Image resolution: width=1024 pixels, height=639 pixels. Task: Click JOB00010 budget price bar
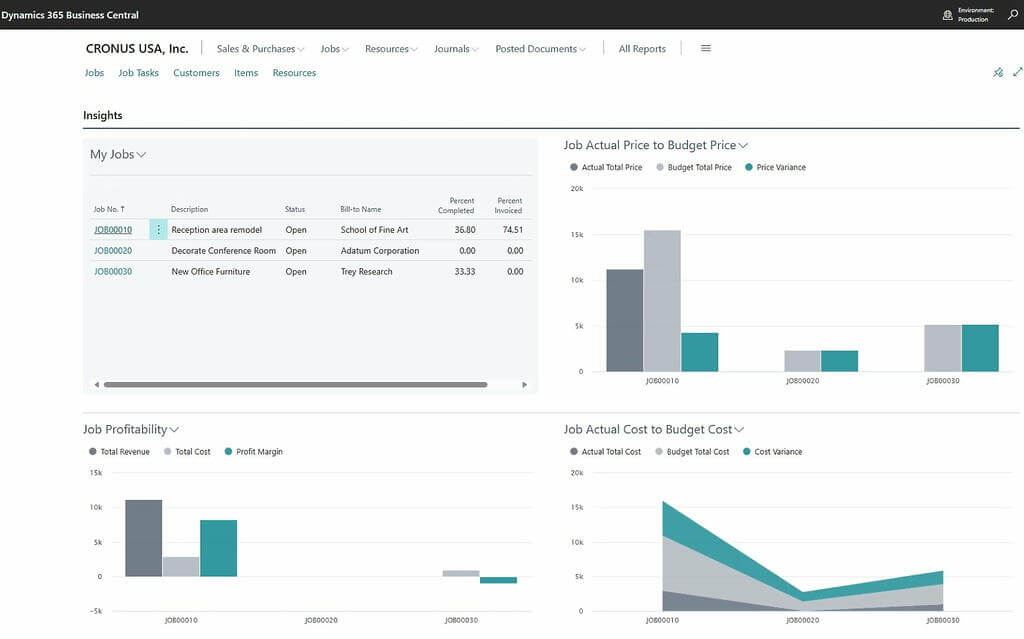tap(662, 301)
